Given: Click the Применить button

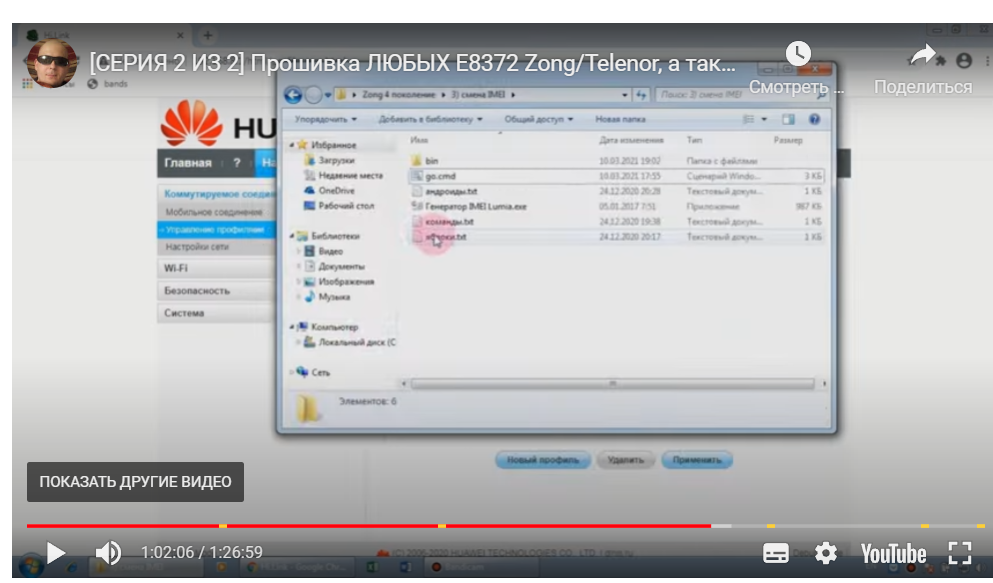Looking at the screenshot, I should pyautogui.click(x=697, y=460).
